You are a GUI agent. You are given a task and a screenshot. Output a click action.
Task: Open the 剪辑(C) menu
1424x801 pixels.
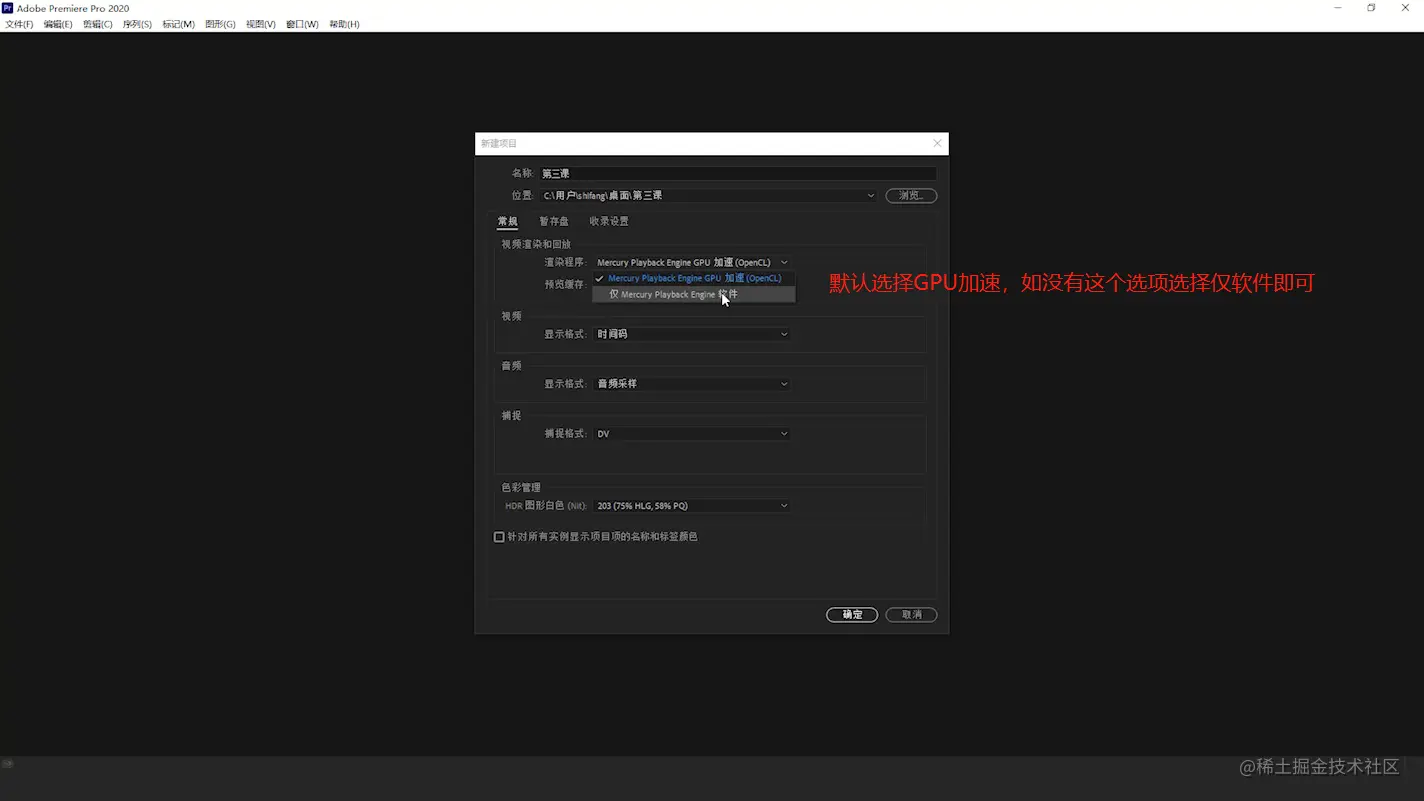tap(97, 24)
